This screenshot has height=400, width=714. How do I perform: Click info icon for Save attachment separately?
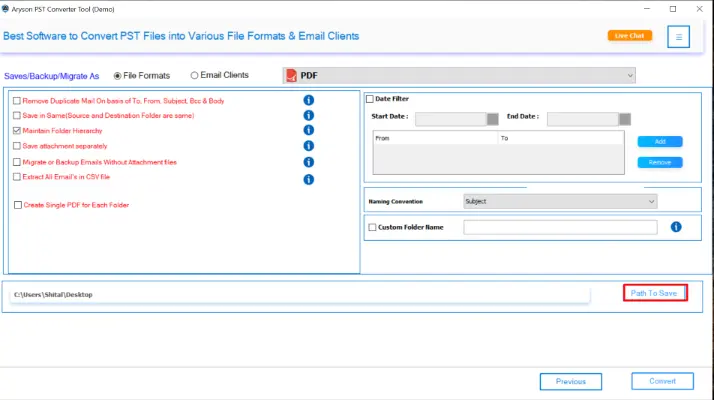pos(308,146)
